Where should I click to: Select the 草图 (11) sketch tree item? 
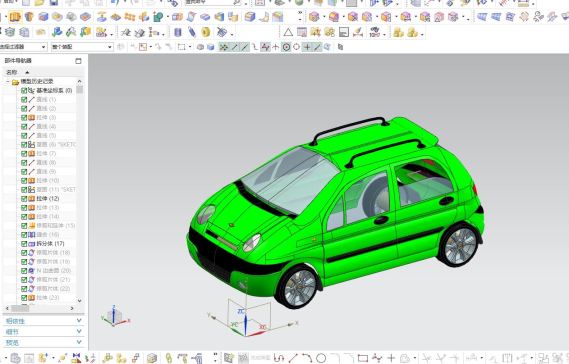56,189
